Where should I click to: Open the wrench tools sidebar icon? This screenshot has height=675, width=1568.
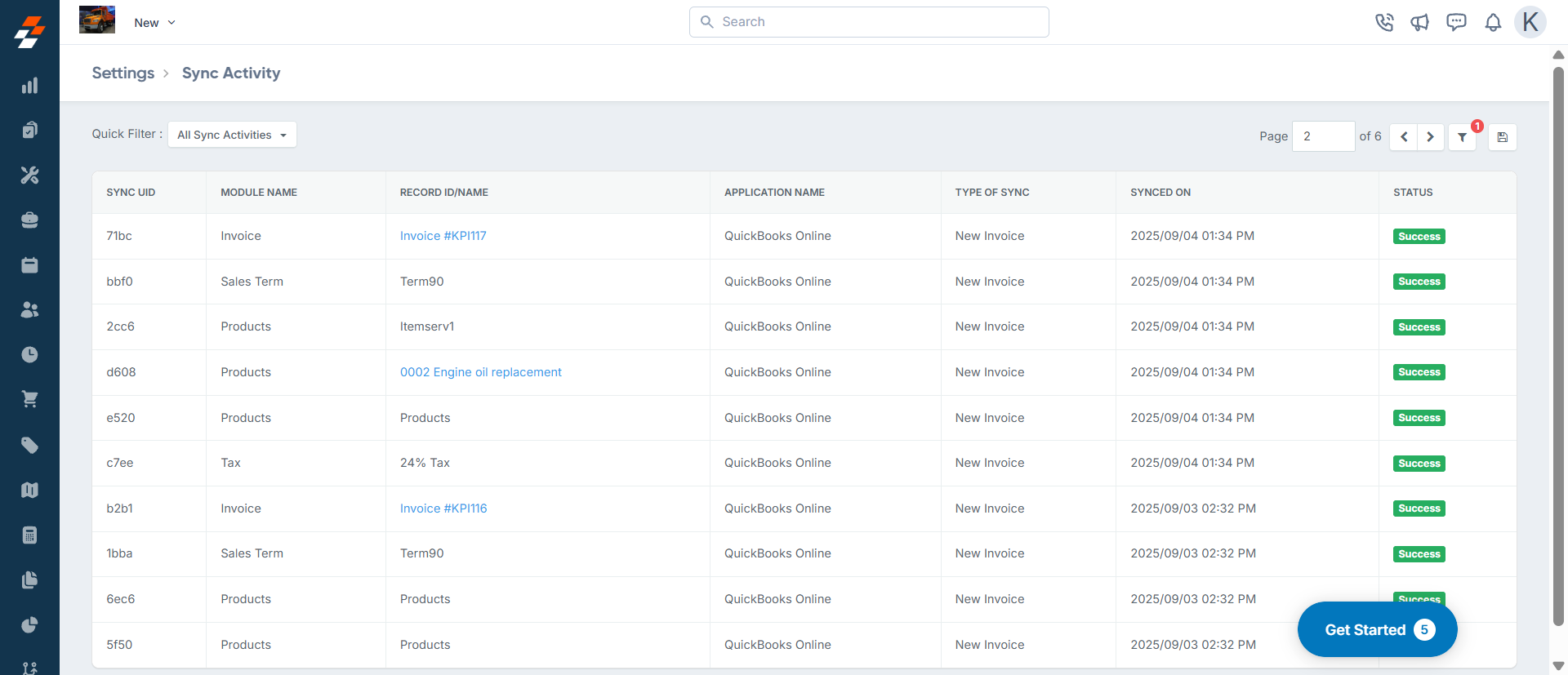coord(29,175)
